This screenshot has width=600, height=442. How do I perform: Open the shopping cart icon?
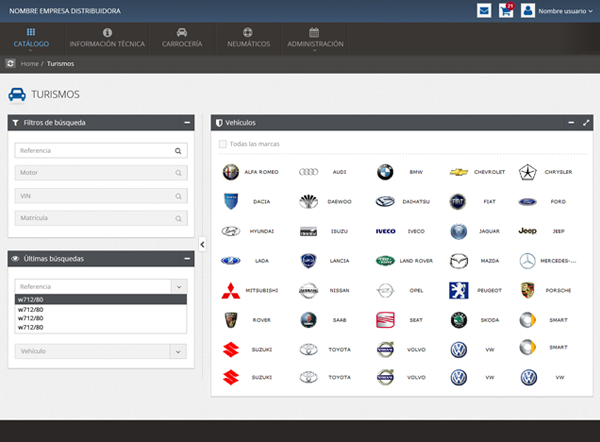(506, 11)
